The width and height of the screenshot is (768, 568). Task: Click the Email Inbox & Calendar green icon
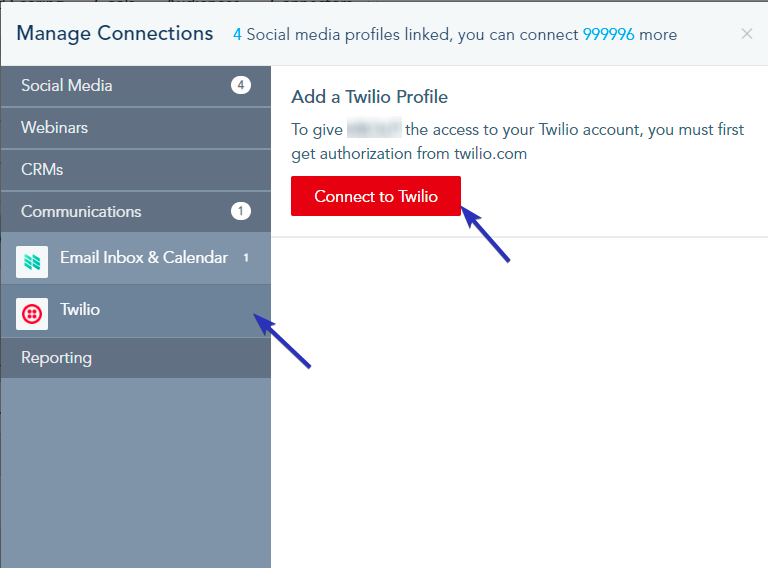click(32, 262)
